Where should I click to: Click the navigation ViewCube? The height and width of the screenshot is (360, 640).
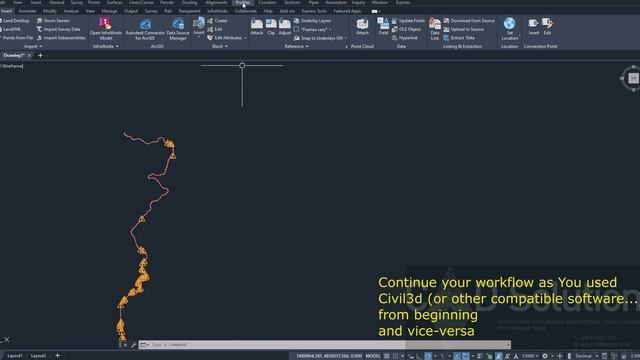tap(633, 78)
